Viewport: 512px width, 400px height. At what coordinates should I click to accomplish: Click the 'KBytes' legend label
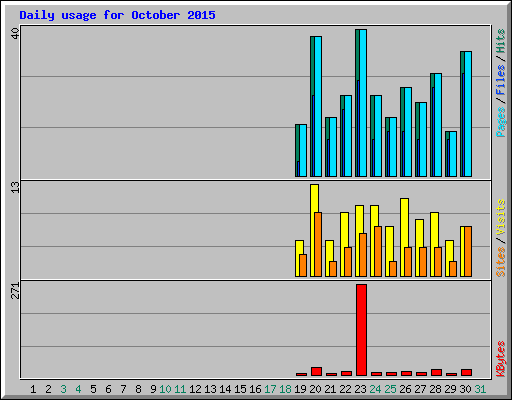click(501, 359)
